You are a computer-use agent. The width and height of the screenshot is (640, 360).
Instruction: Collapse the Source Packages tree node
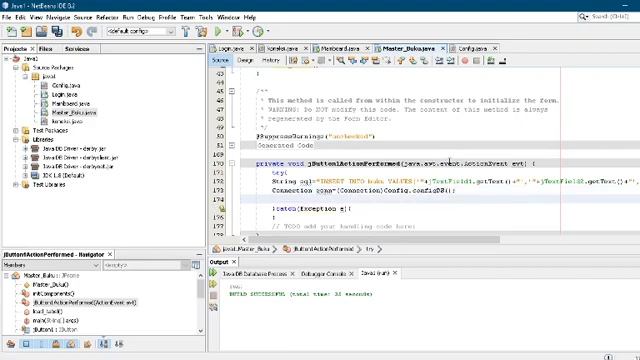click(x=16, y=68)
